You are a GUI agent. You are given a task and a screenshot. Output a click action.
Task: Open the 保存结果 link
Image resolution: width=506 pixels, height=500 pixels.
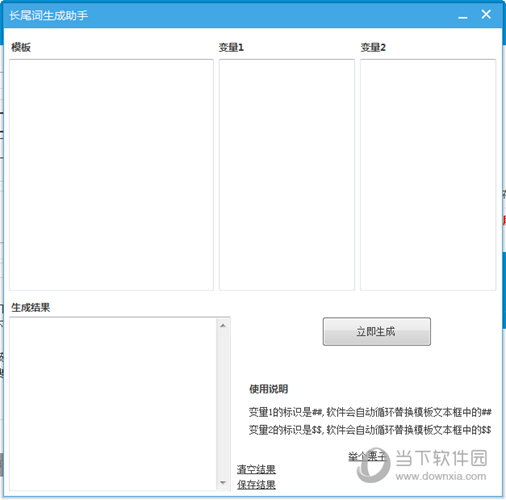tap(256, 484)
